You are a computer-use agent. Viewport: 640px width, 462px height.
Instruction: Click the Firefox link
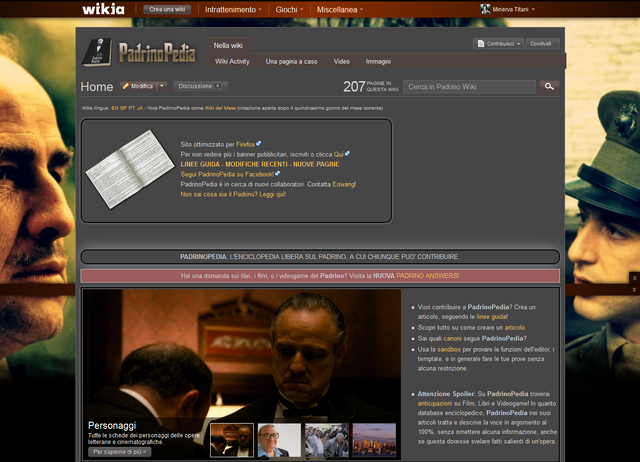click(245, 144)
